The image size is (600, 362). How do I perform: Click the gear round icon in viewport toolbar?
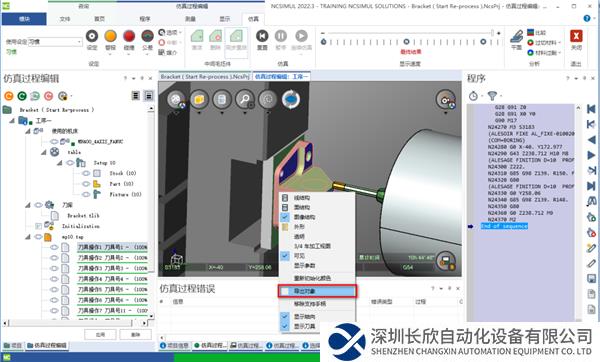click(267, 100)
